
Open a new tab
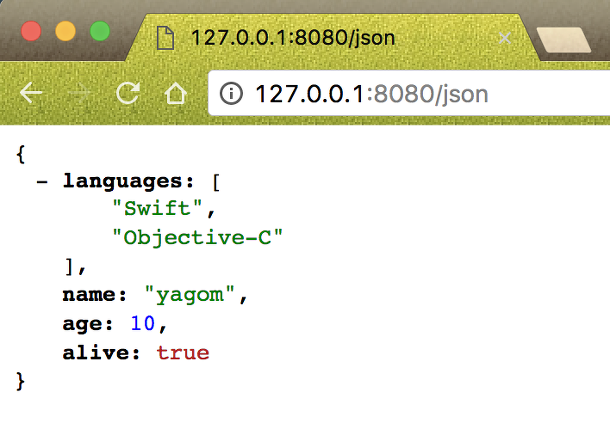point(564,39)
